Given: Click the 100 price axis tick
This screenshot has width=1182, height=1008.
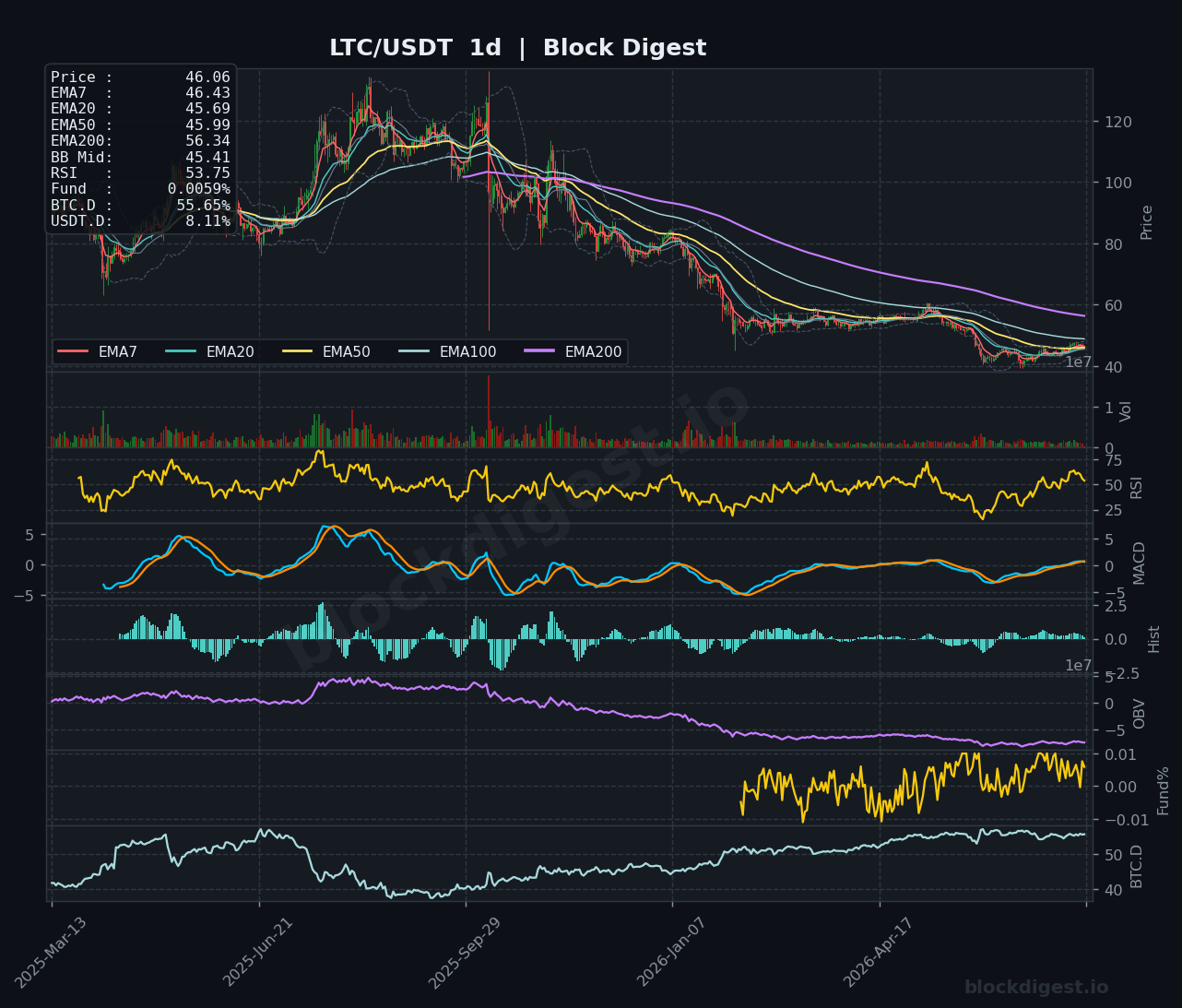Looking at the screenshot, I should click(x=1117, y=183).
